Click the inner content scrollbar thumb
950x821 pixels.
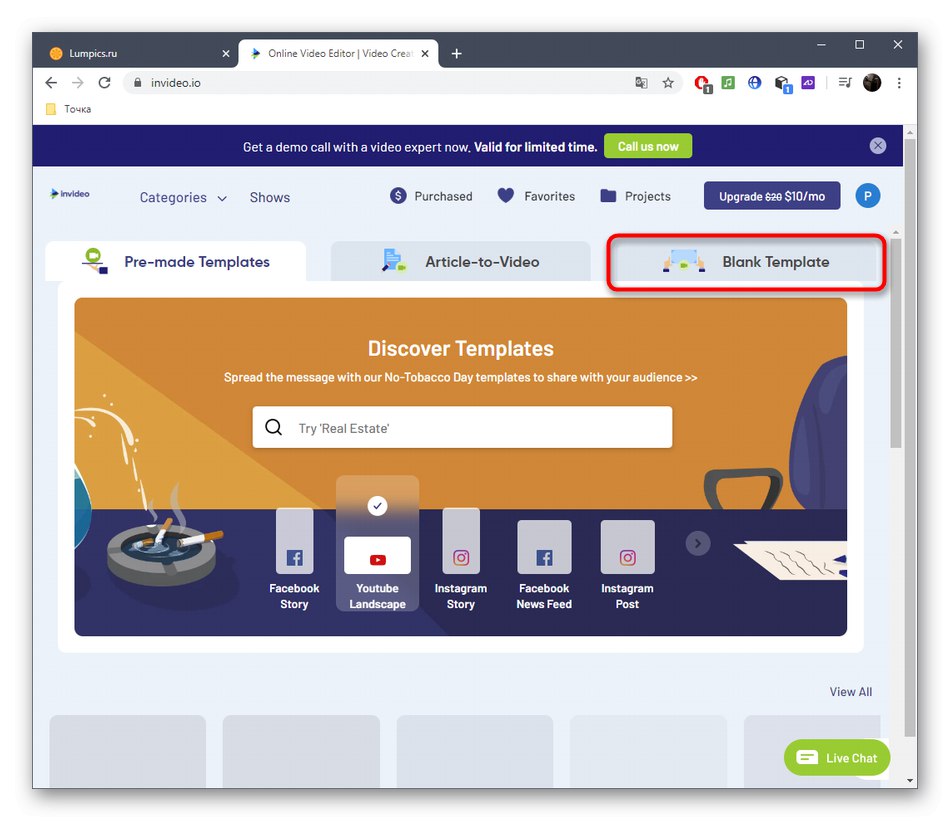pos(895,343)
